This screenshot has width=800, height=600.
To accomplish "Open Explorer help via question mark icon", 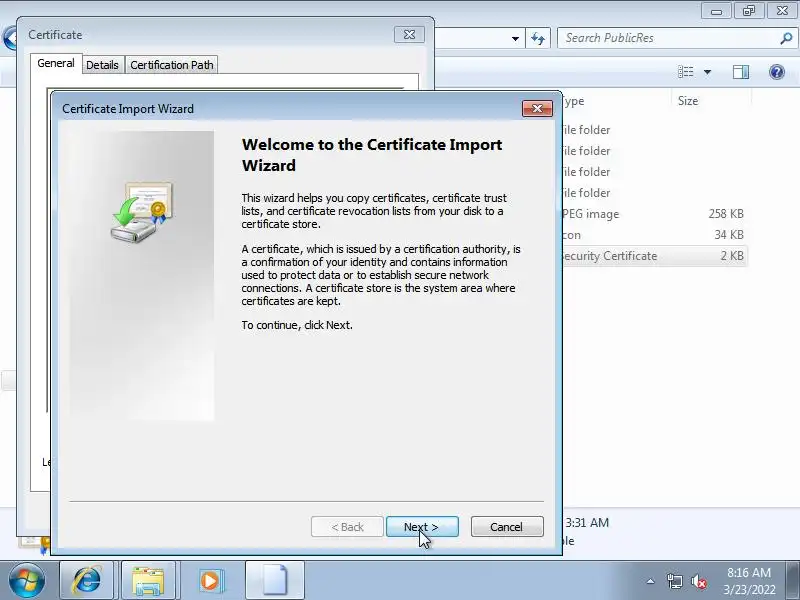I will click(x=777, y=72).
